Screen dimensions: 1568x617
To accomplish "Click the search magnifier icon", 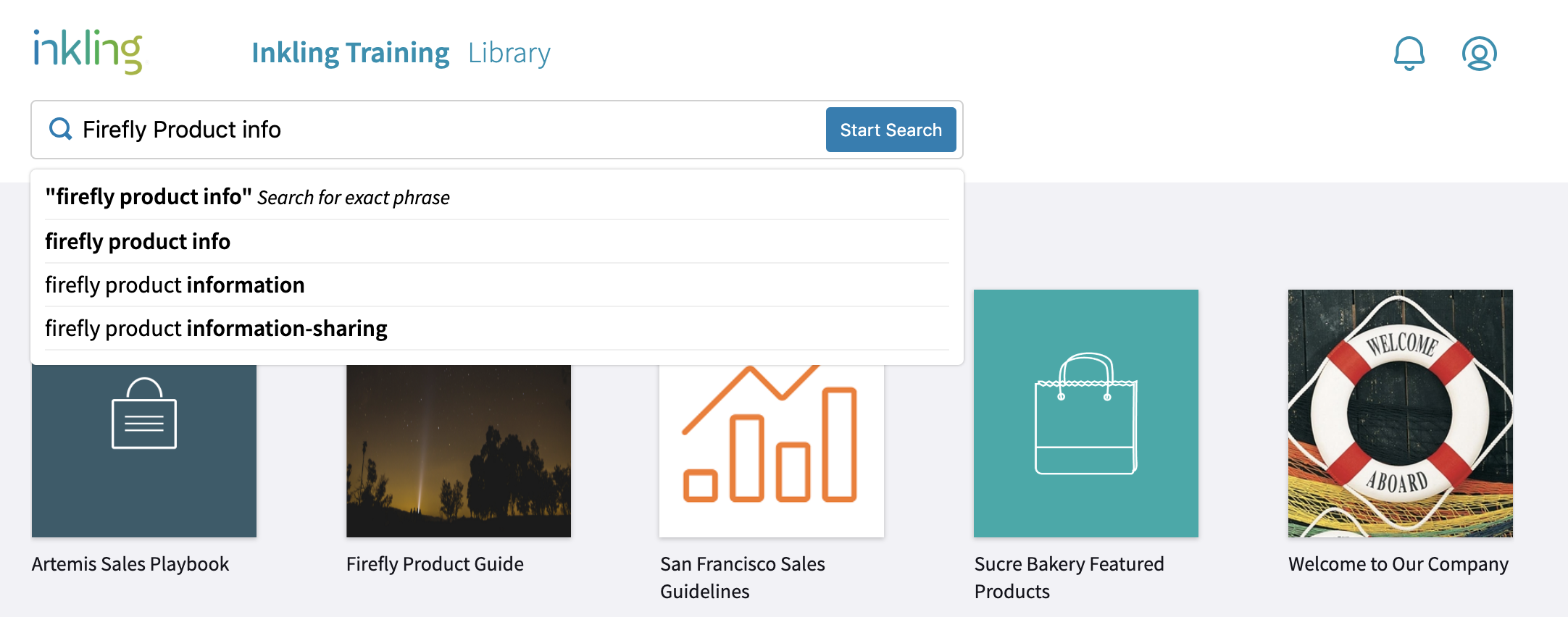I will click(x=61, y=130).
